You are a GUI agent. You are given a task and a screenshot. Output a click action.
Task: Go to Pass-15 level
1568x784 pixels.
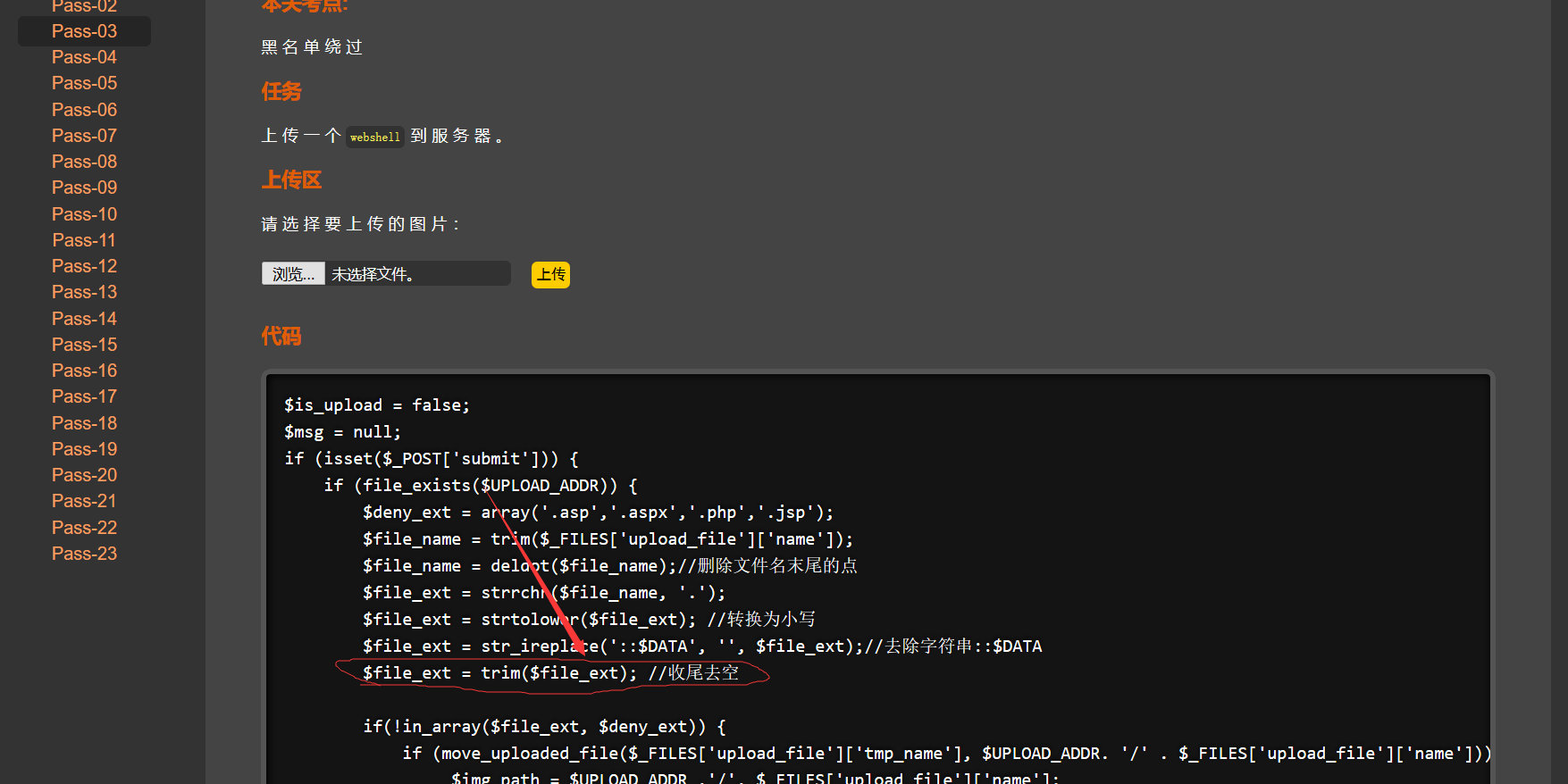click(x=84, y=345)
